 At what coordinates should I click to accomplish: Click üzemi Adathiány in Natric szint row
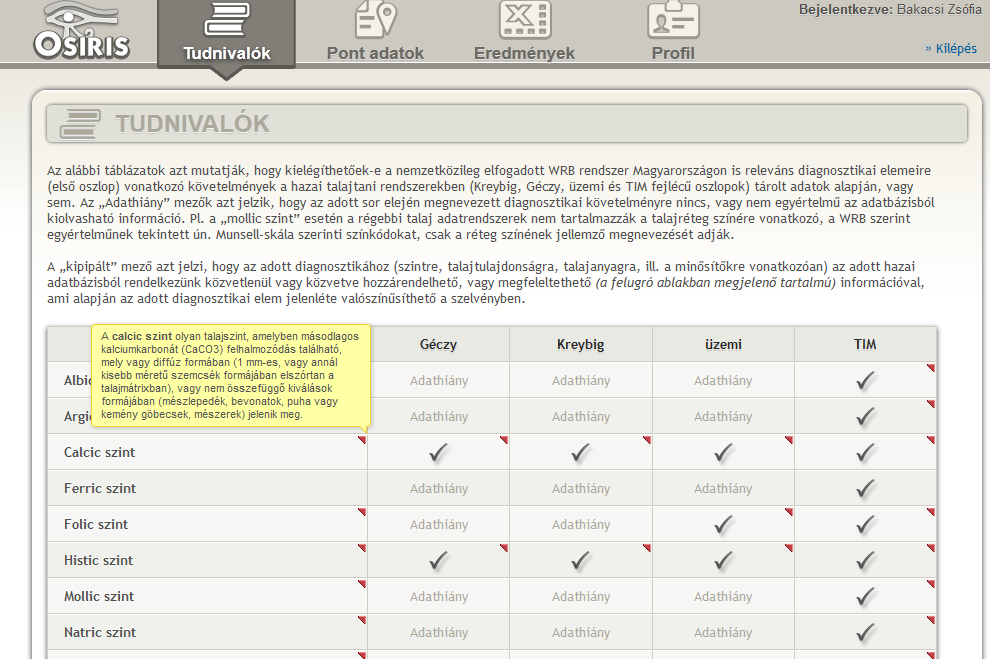click(x=723, y=632)
